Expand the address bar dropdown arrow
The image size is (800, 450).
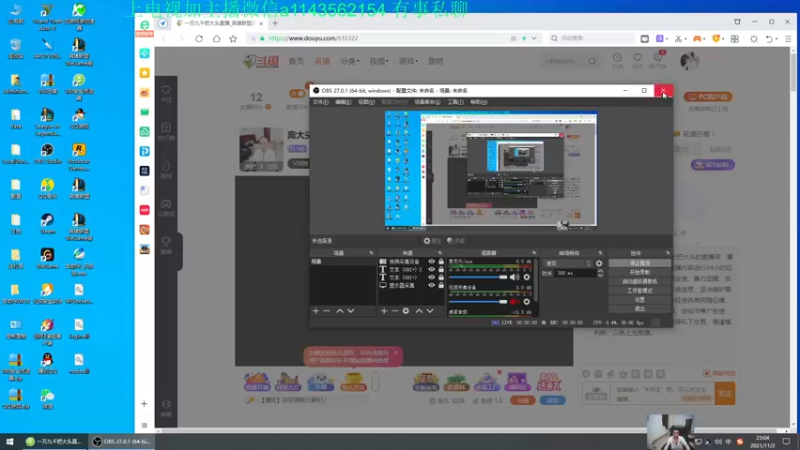click(534, 38)
